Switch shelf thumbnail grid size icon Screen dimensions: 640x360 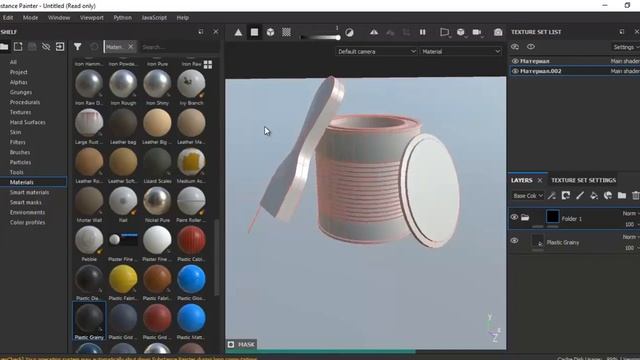[208, 64]
